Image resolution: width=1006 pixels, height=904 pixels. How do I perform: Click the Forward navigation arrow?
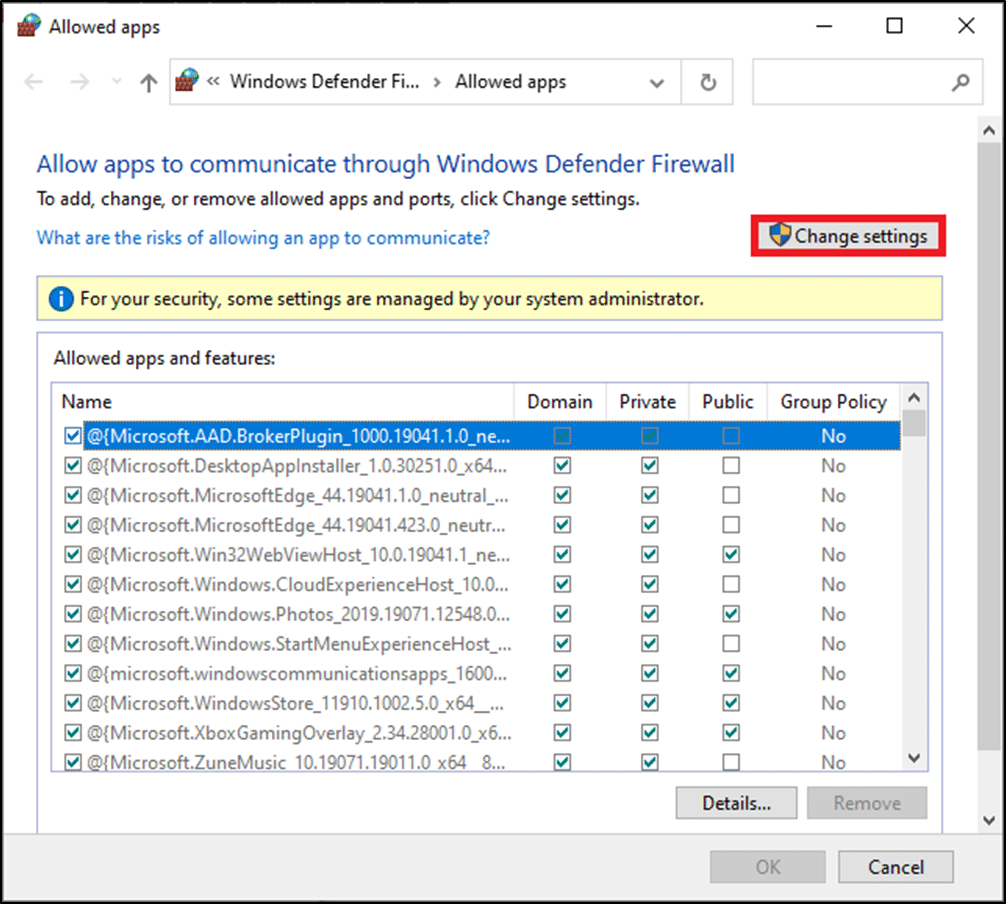pyautogui.click(x=79, y=83)
